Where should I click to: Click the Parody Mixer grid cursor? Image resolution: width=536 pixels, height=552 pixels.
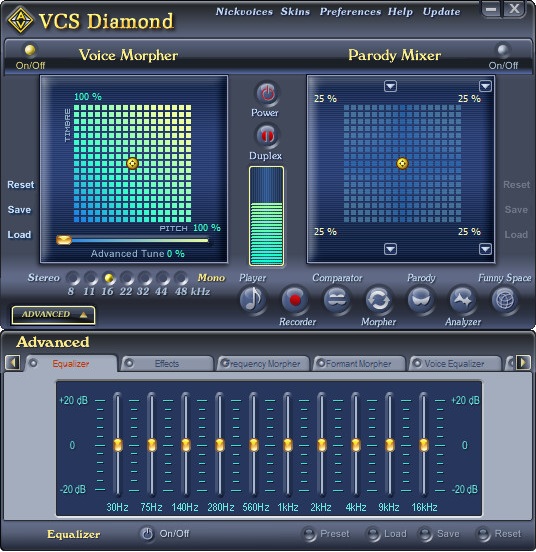402,163
